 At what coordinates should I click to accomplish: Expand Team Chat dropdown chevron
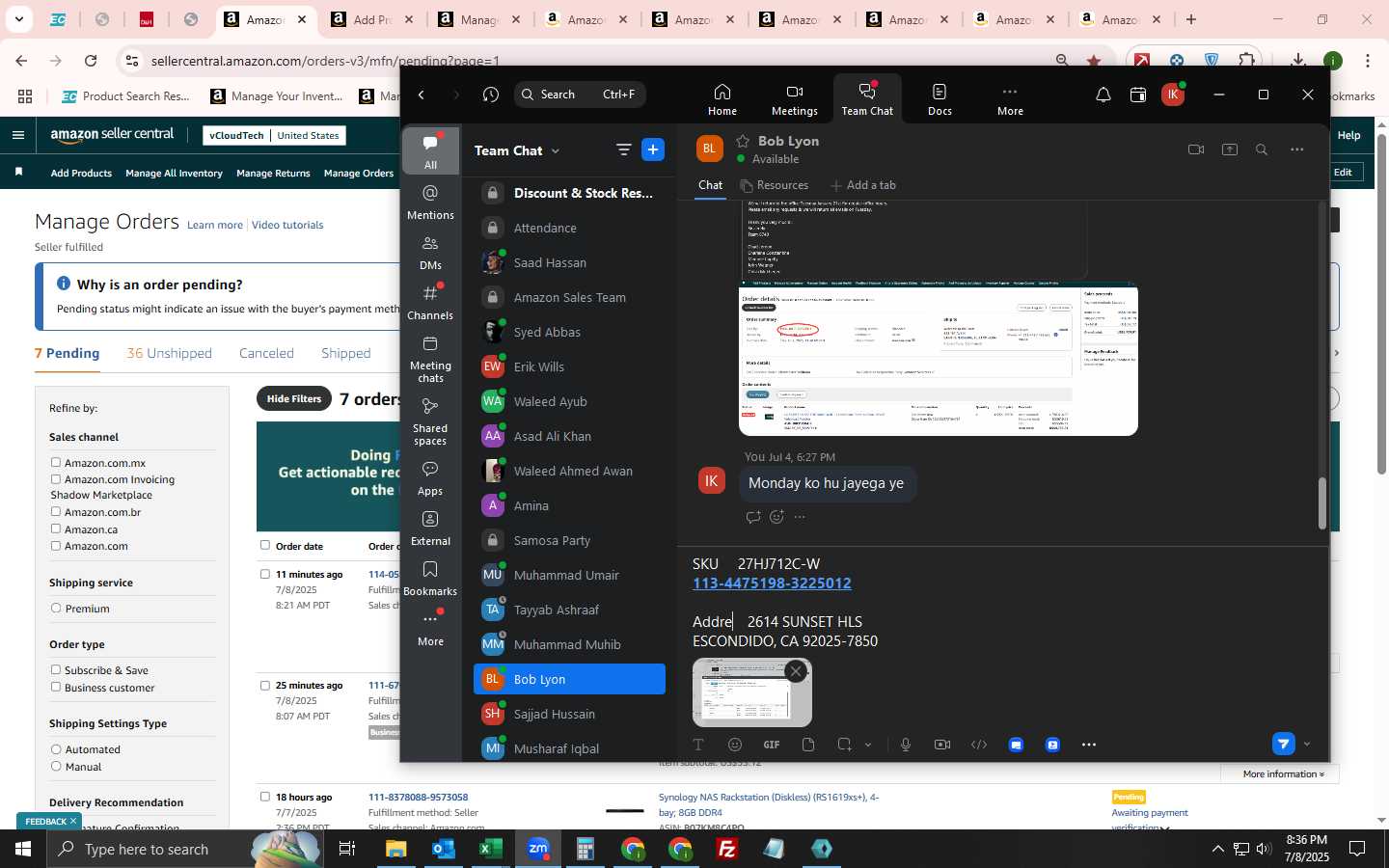(555, 150)
